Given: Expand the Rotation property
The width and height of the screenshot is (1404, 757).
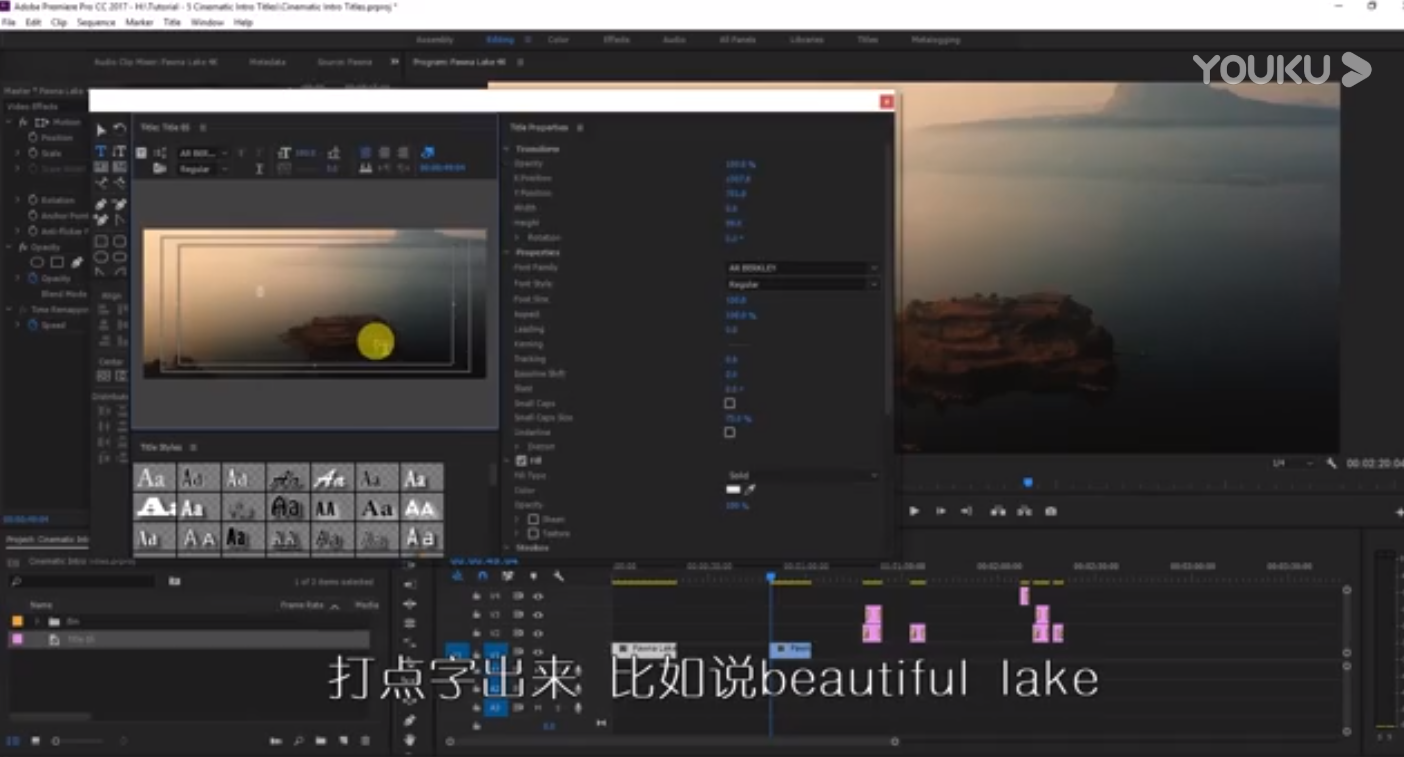Looking at the screenshot, I should [x=518, y=238].
